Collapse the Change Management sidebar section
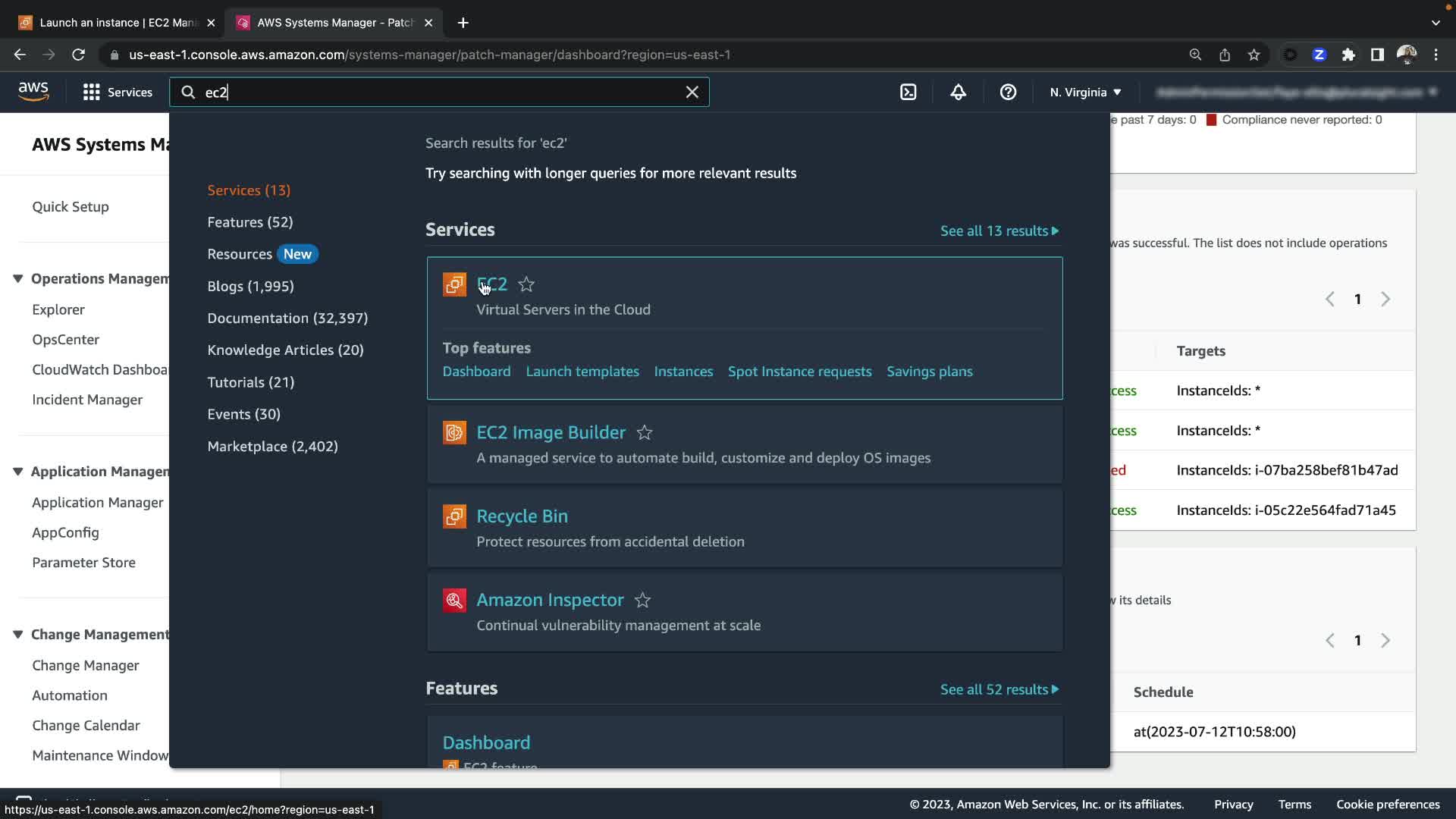Screen dimensions: 1456x819 pos(17,634)
